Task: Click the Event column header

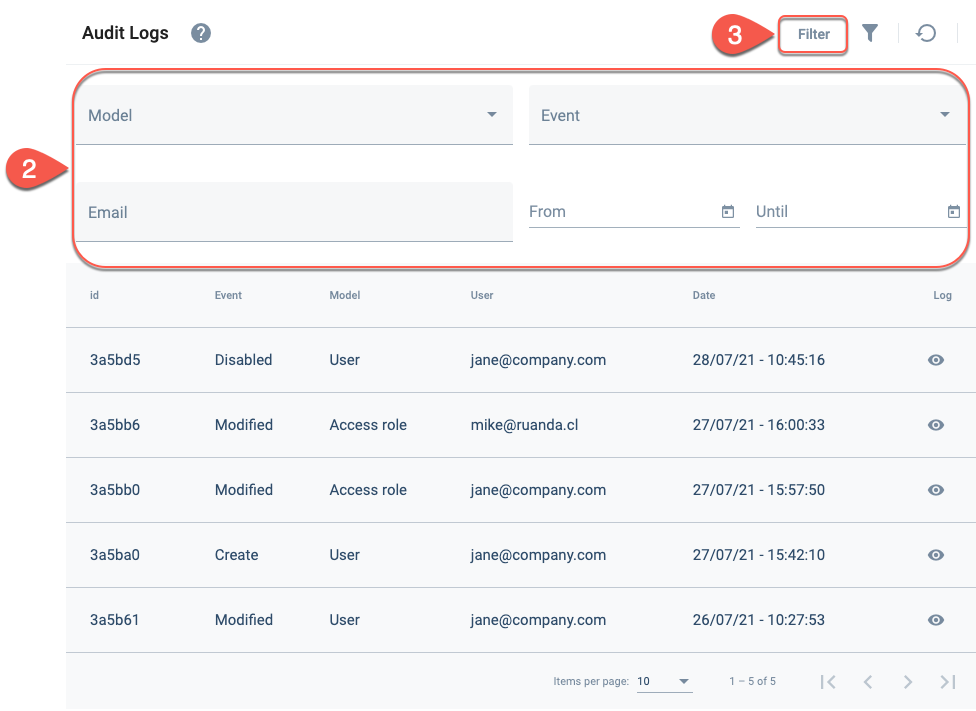Action: tap(228, 295)
